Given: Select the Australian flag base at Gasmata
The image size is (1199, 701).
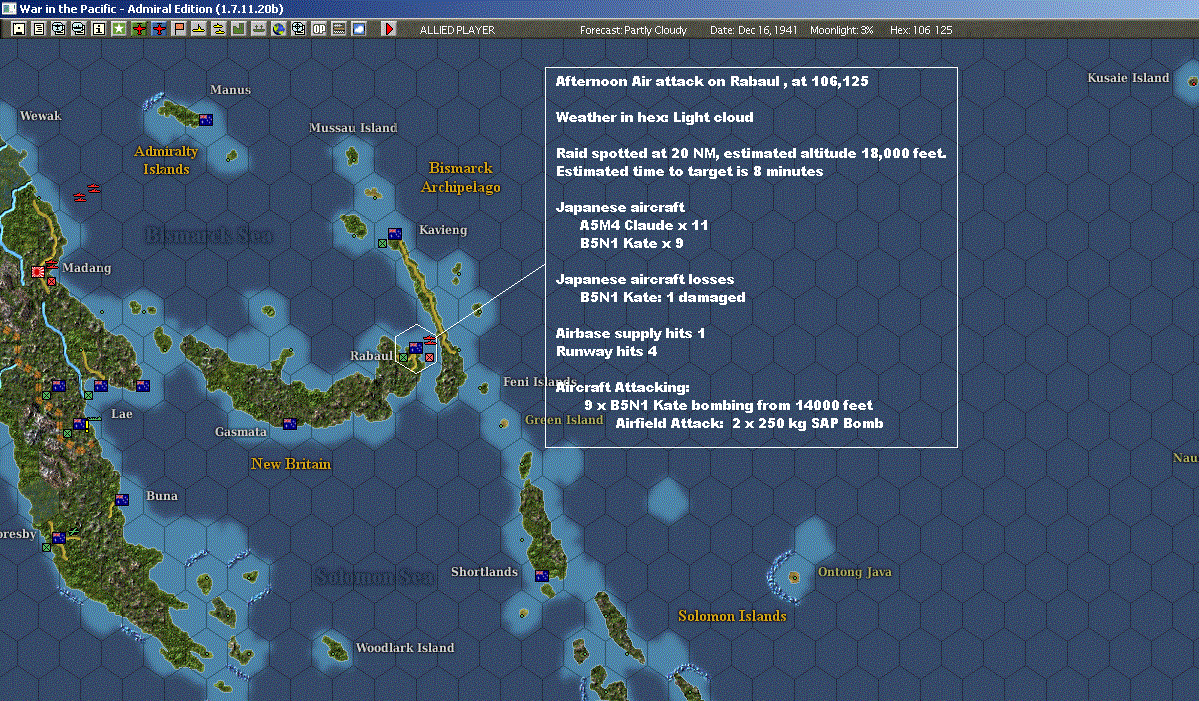Looking at the screenshot, I should [x=290, y=424].
